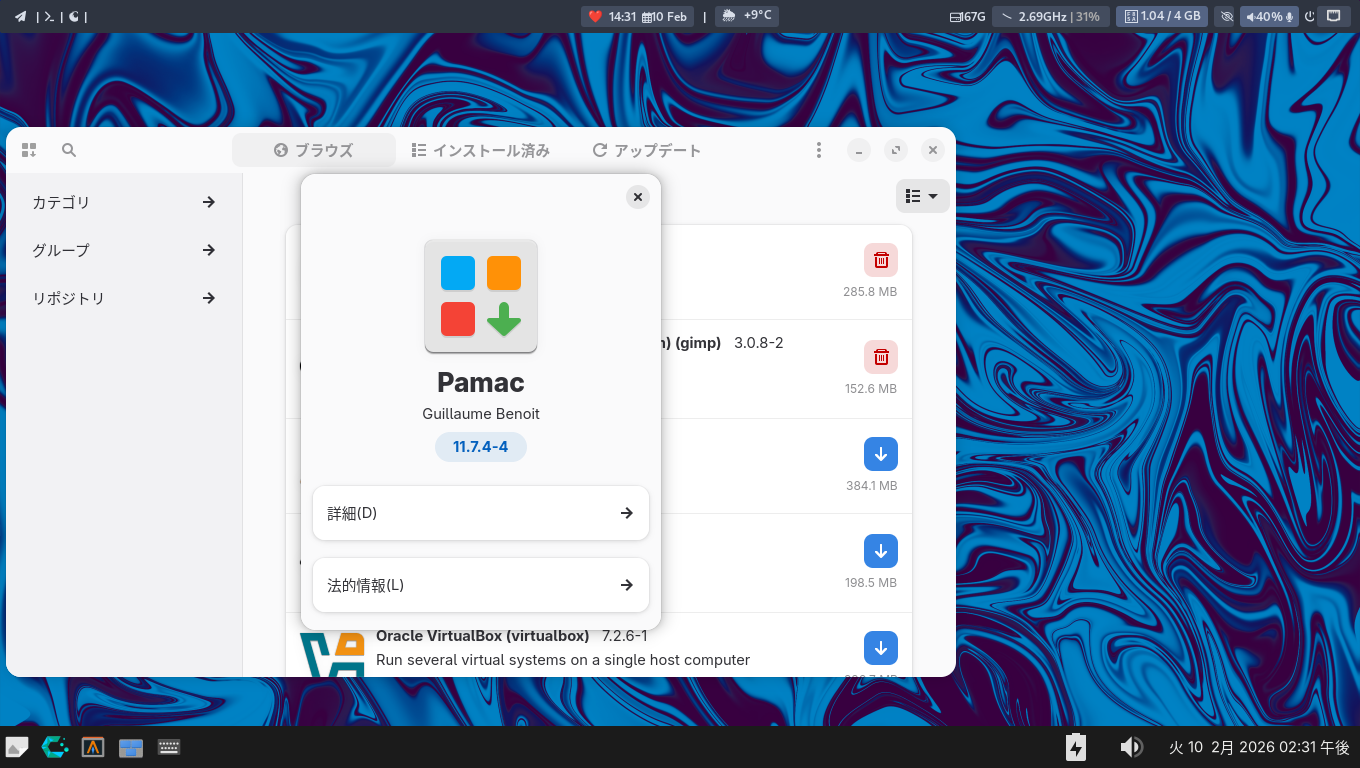Switch to the インストール済み tab
The image size is (1360, 768).
(481, 150)
